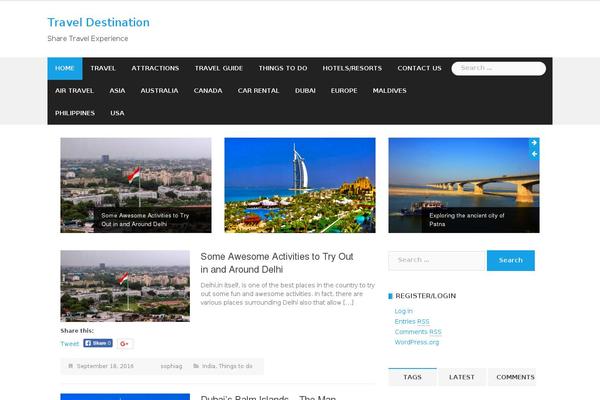This screenshot has width=600, height=400.
Task: Click the Tweet share link
Action: click(x=70, y=344)
